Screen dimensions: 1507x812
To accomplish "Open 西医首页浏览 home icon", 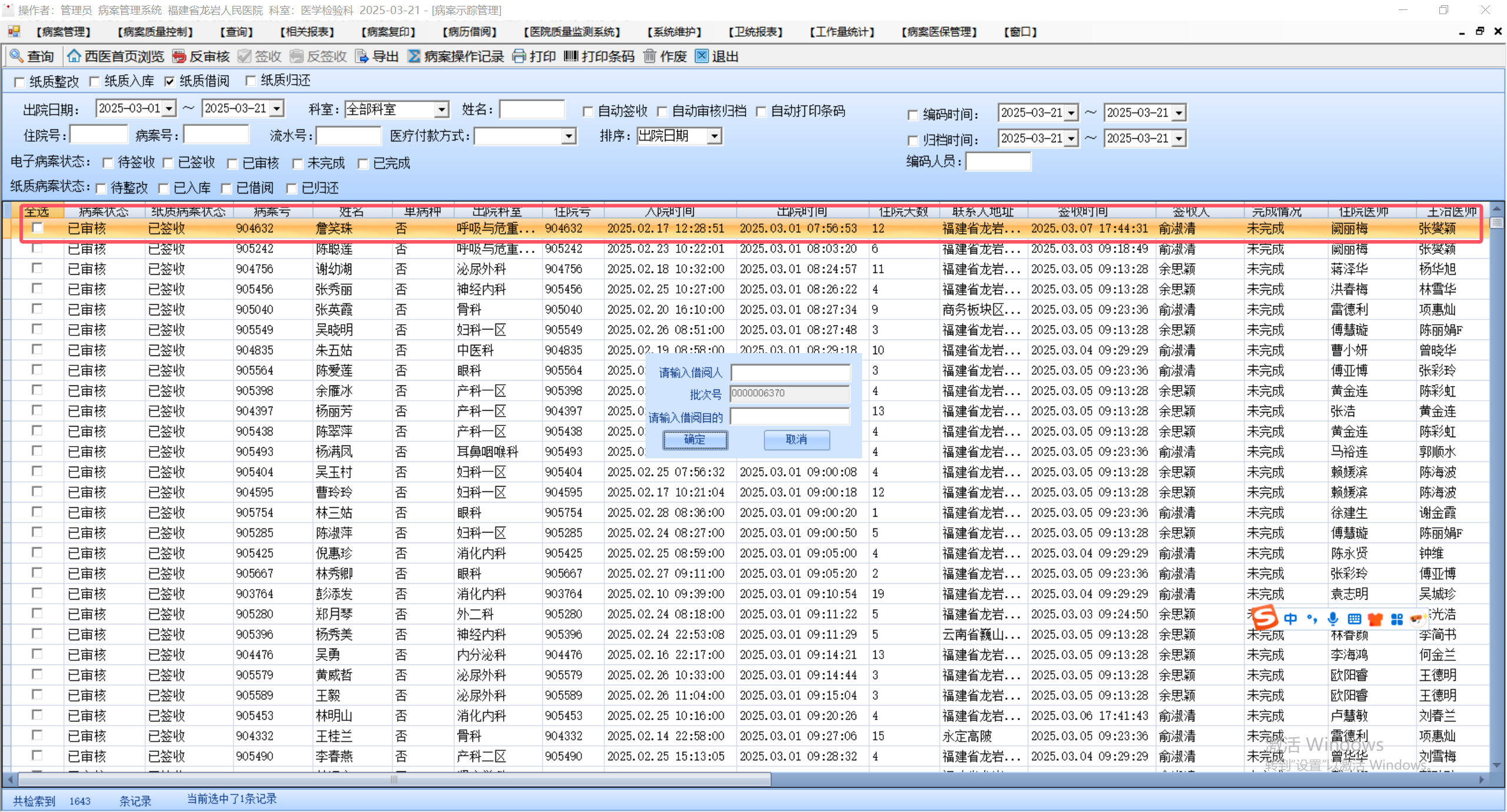I will point(74,56).
